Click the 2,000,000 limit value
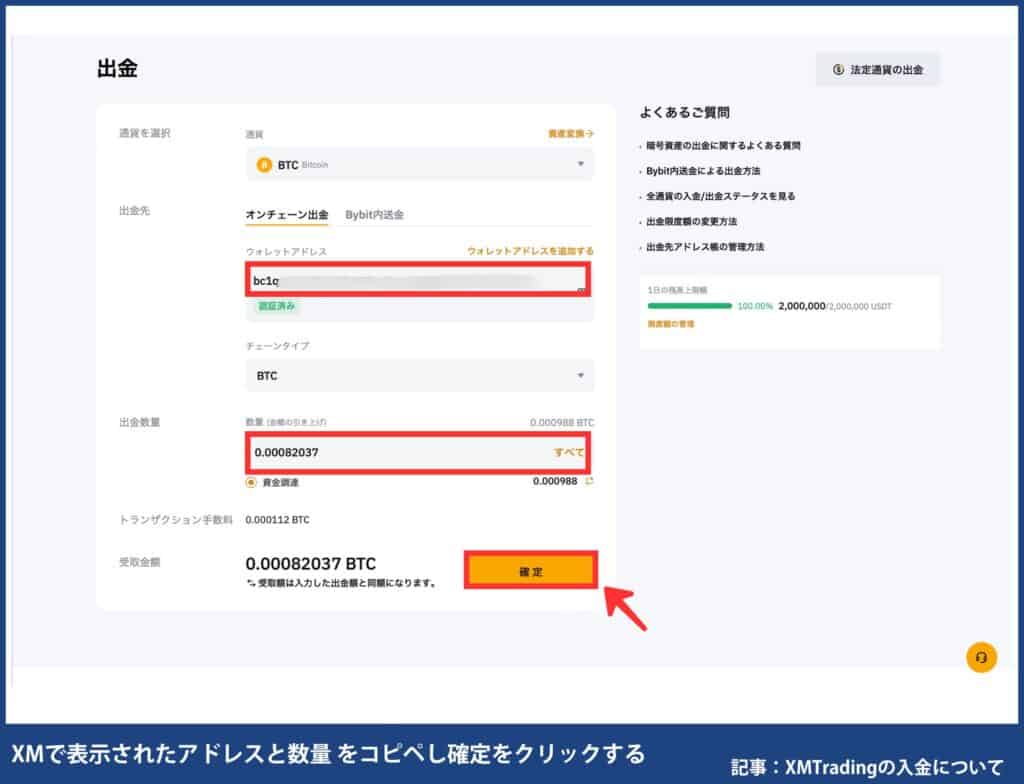This screenshot has height=784, width=1024. pos(801,306)
